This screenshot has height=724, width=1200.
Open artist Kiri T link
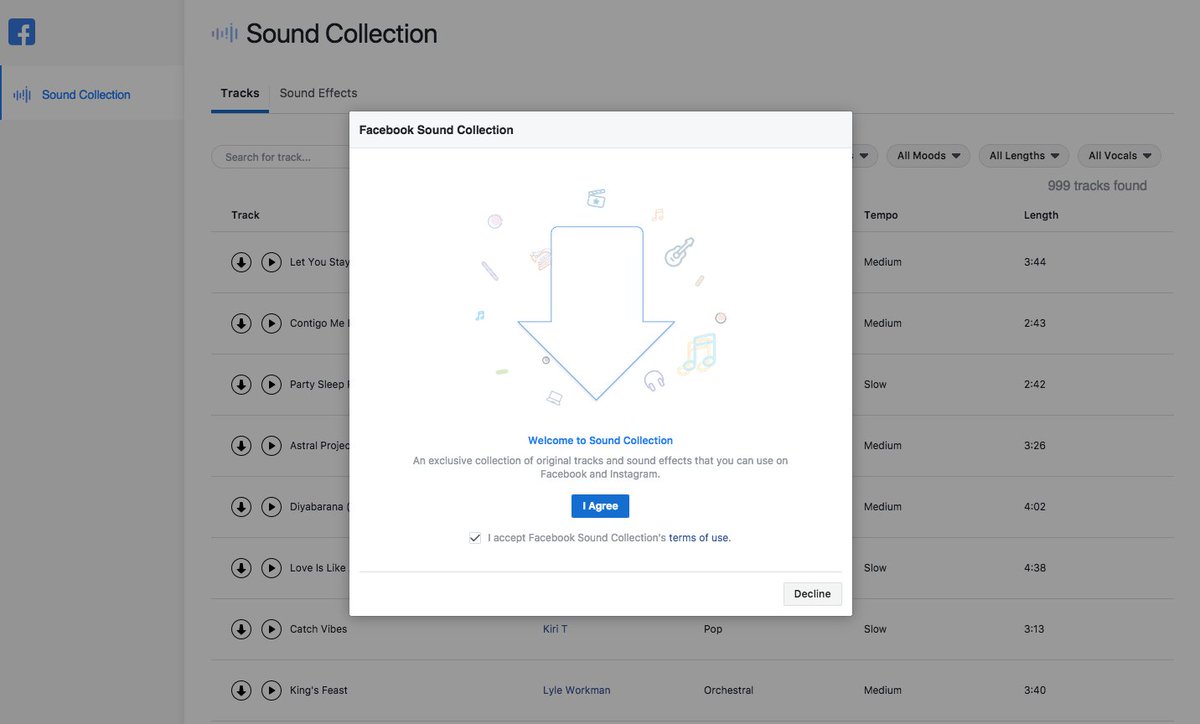[555, 629]
